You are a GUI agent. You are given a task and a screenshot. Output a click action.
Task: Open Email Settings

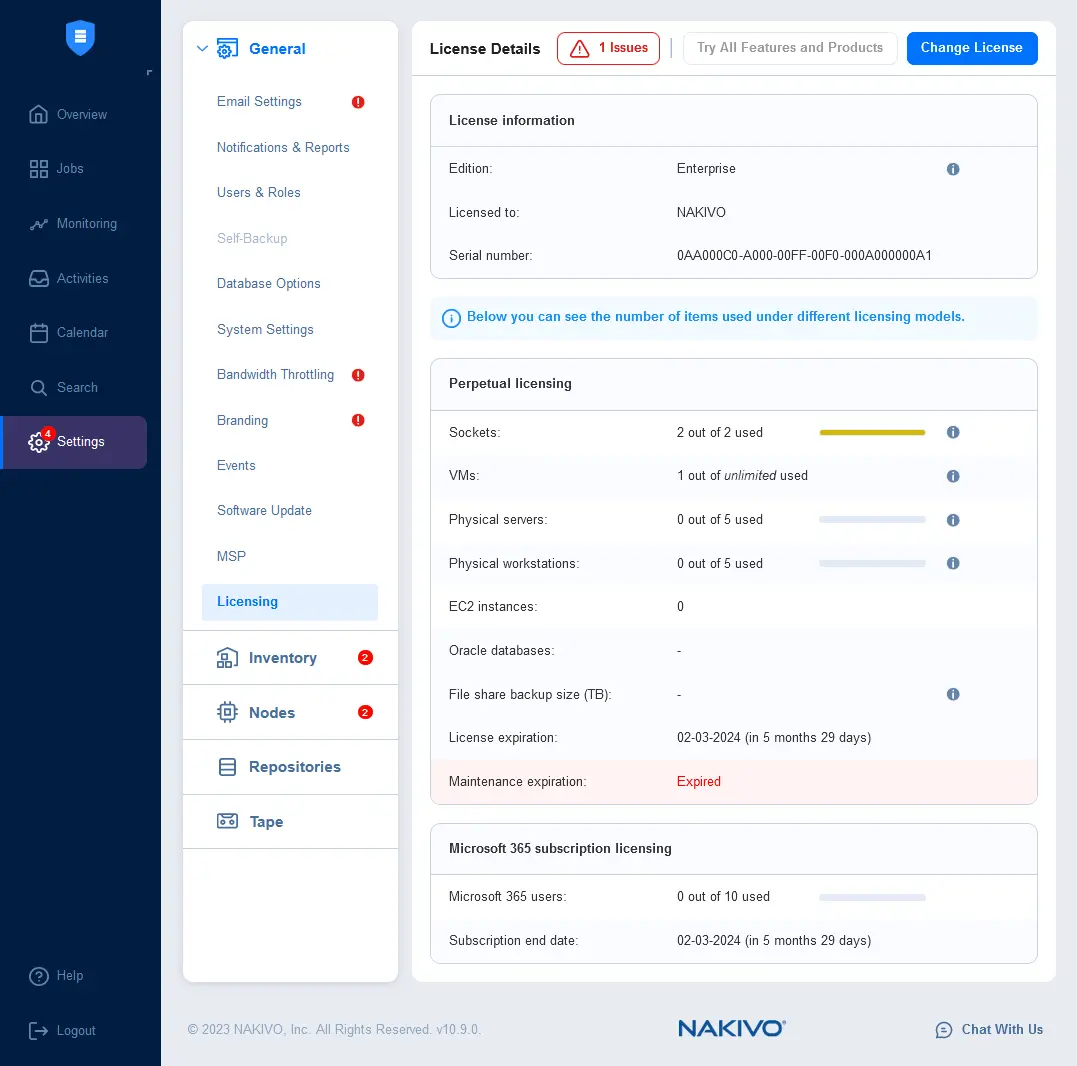(259, 102)
